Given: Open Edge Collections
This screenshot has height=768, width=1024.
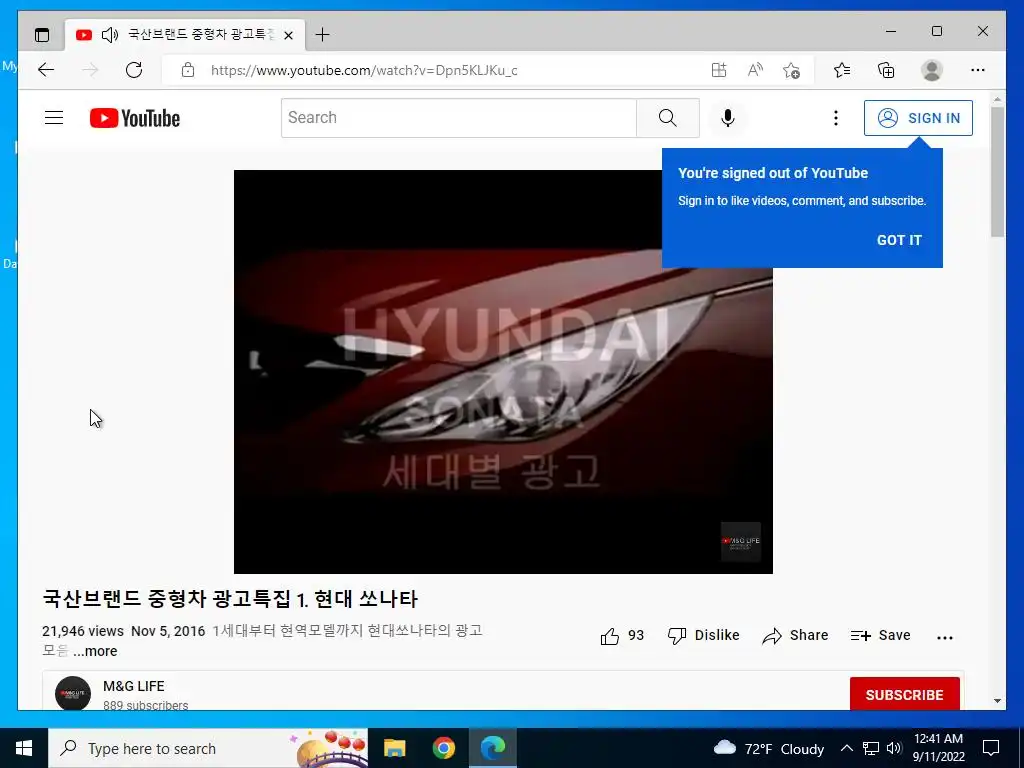Looking at the screenshot, I should tap(886, 70).
